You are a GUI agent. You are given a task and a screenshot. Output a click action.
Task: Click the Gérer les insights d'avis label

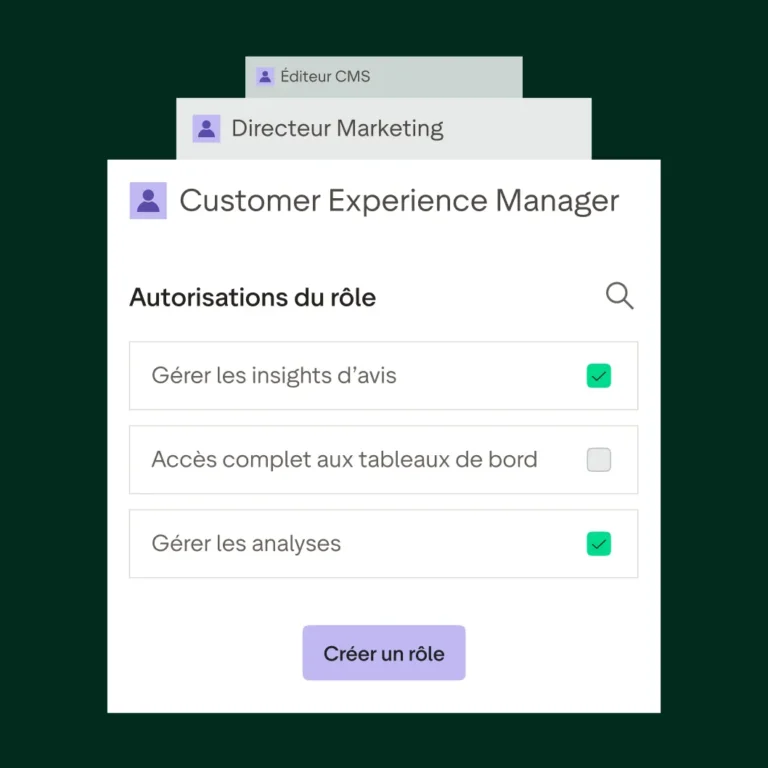(x=274, y=376)
